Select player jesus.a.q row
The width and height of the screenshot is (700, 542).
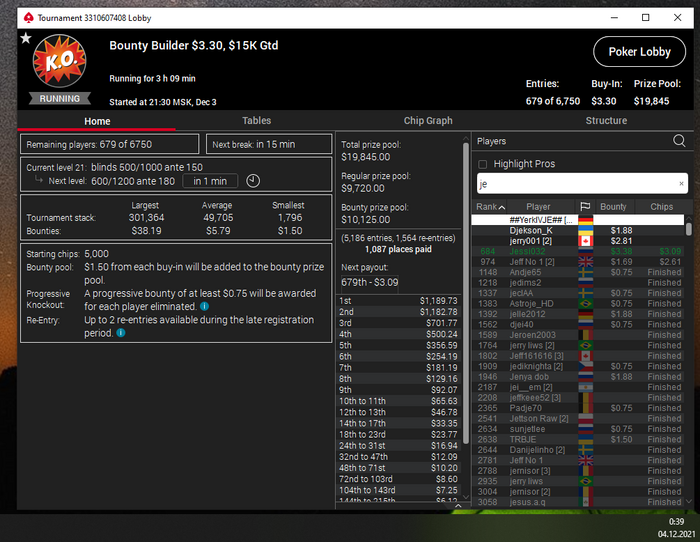[578, 502]
